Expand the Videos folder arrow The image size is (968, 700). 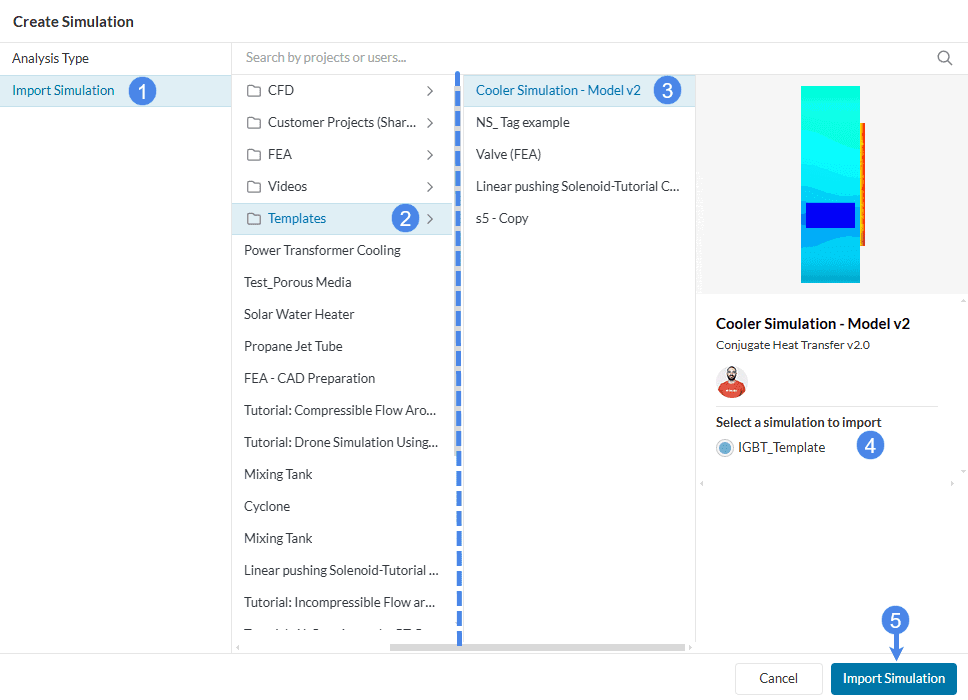point(430,187)
